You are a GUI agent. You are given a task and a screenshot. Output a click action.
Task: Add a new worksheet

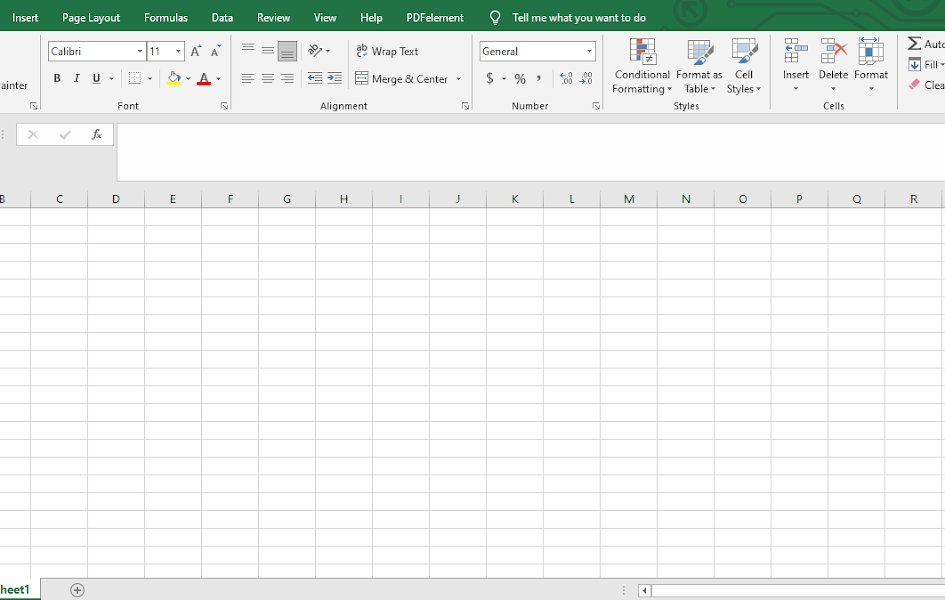point(77,590)
